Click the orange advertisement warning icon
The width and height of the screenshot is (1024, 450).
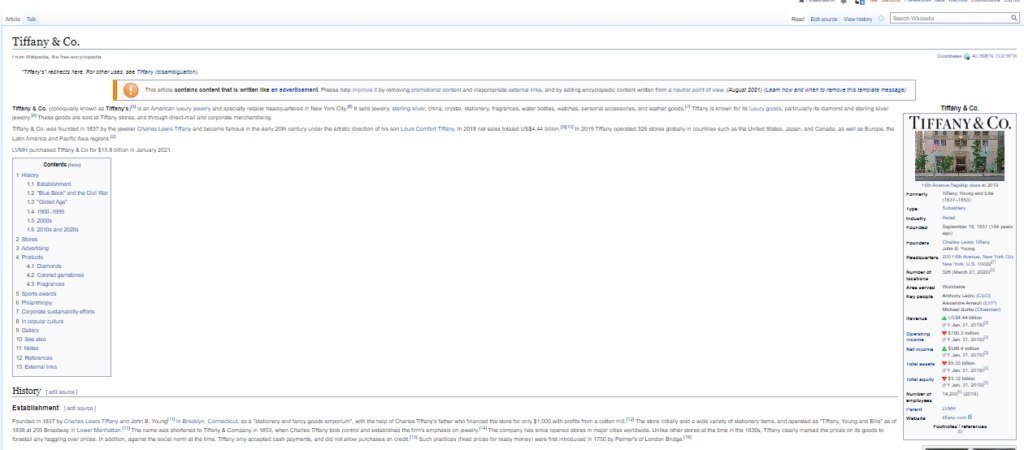[131, 89]
